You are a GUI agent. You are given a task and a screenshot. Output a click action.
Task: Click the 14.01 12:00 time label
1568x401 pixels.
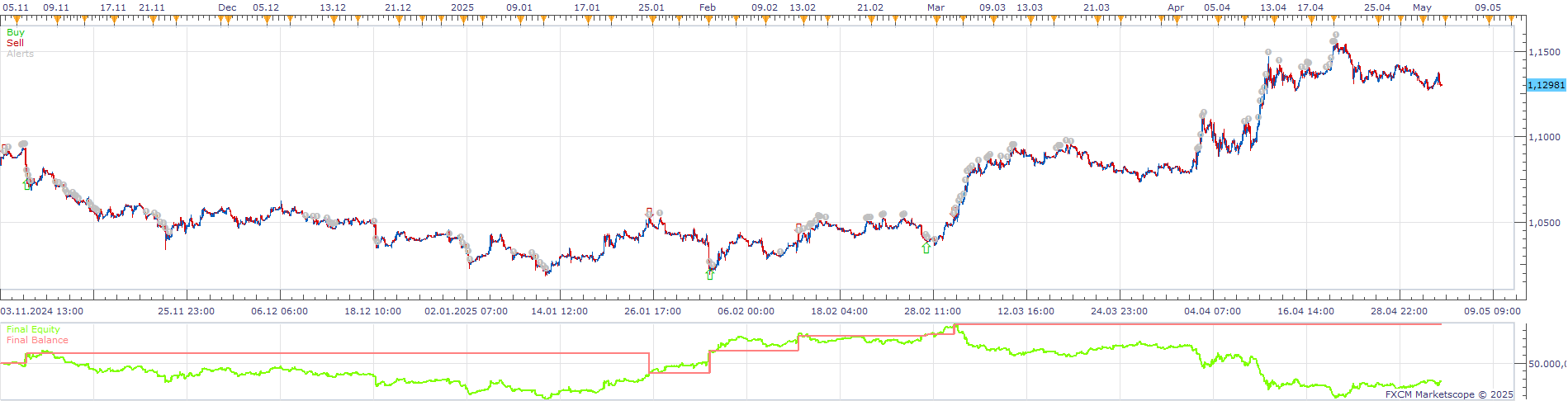(x=560, y=311)
